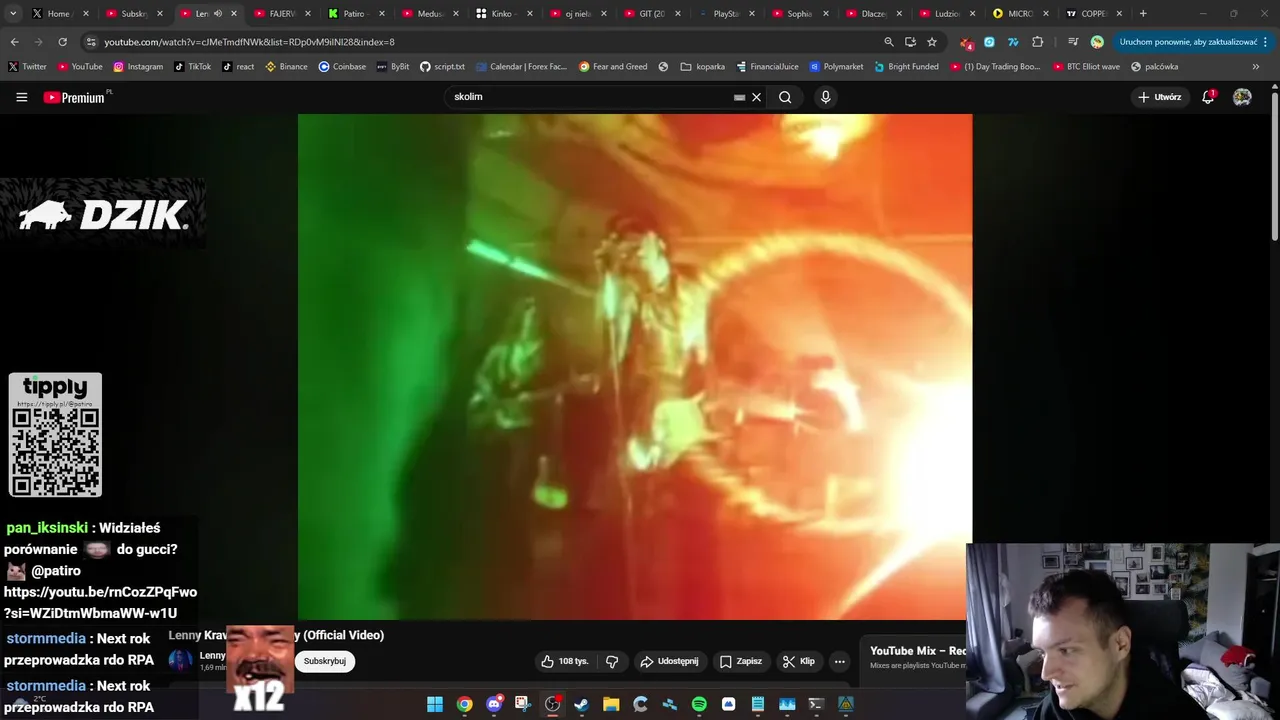Open the Polymarket bookmark
Screen dimensions: 1280x720
click(x=836, y=66)
